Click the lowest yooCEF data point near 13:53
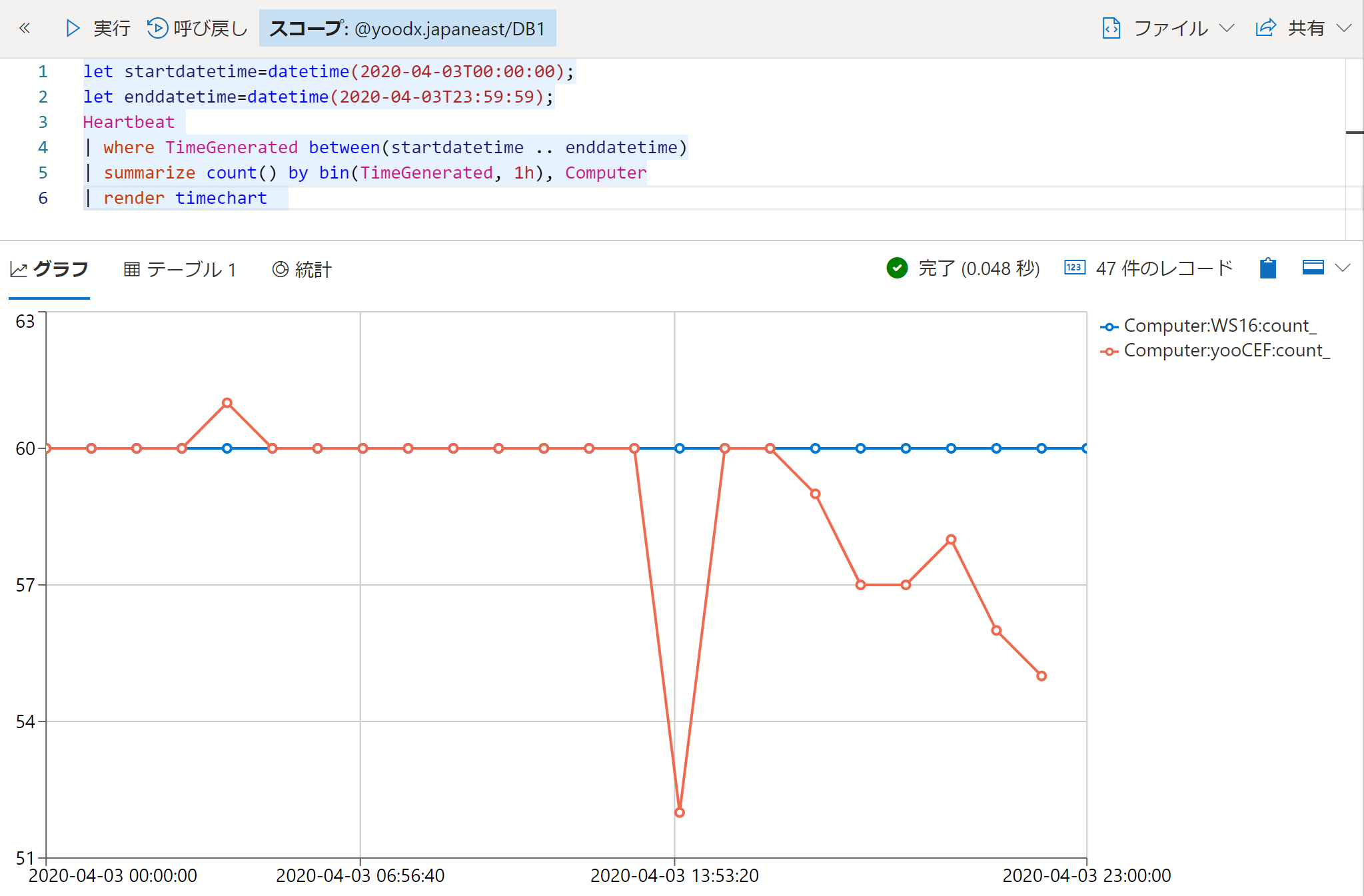This screenshot has width=1364, height=896. [x=679, y=812]
